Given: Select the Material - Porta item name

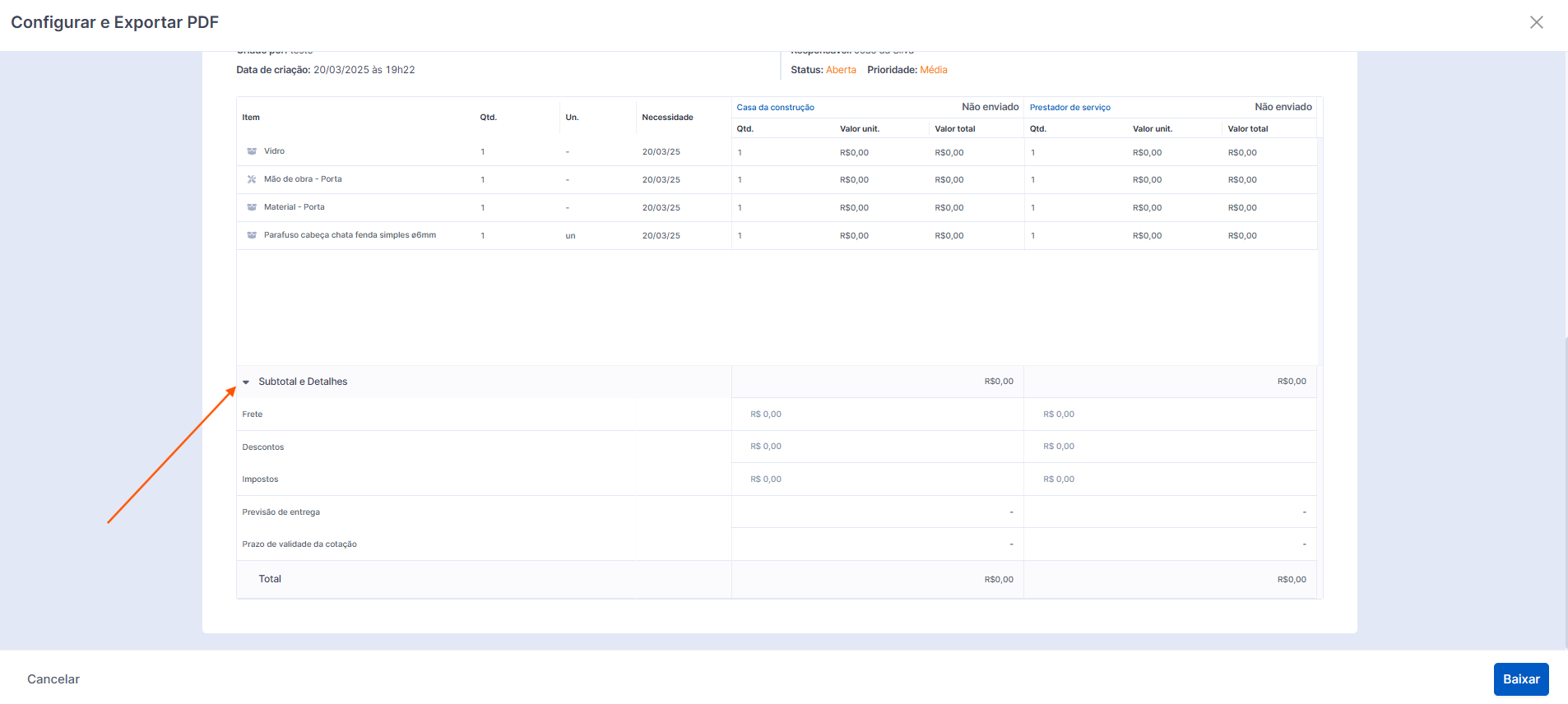Looking at the screenshot, I should [x=295, y=207].
